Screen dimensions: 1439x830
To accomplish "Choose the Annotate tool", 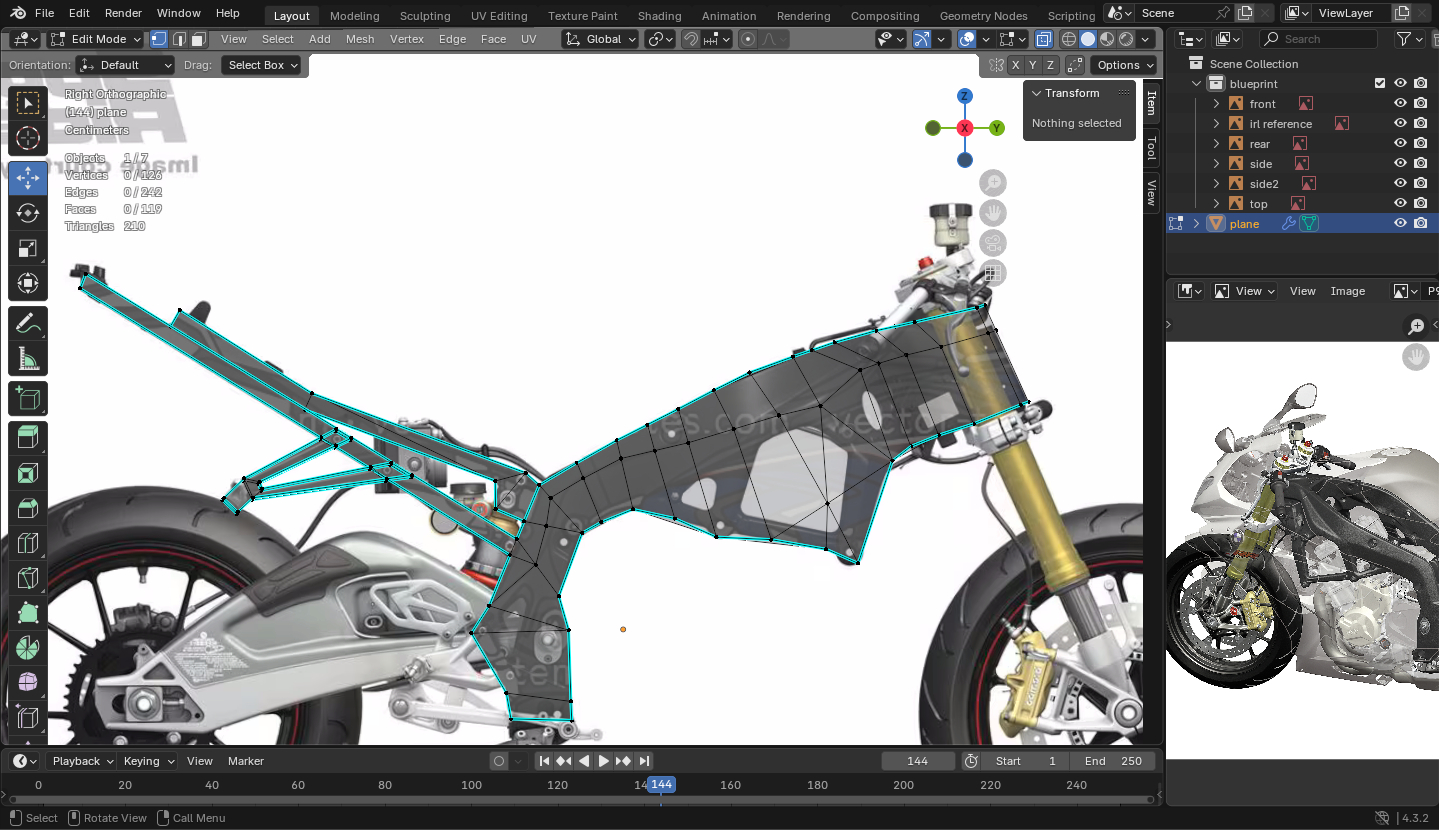I will pyautogui.click(x=28, y=323).
